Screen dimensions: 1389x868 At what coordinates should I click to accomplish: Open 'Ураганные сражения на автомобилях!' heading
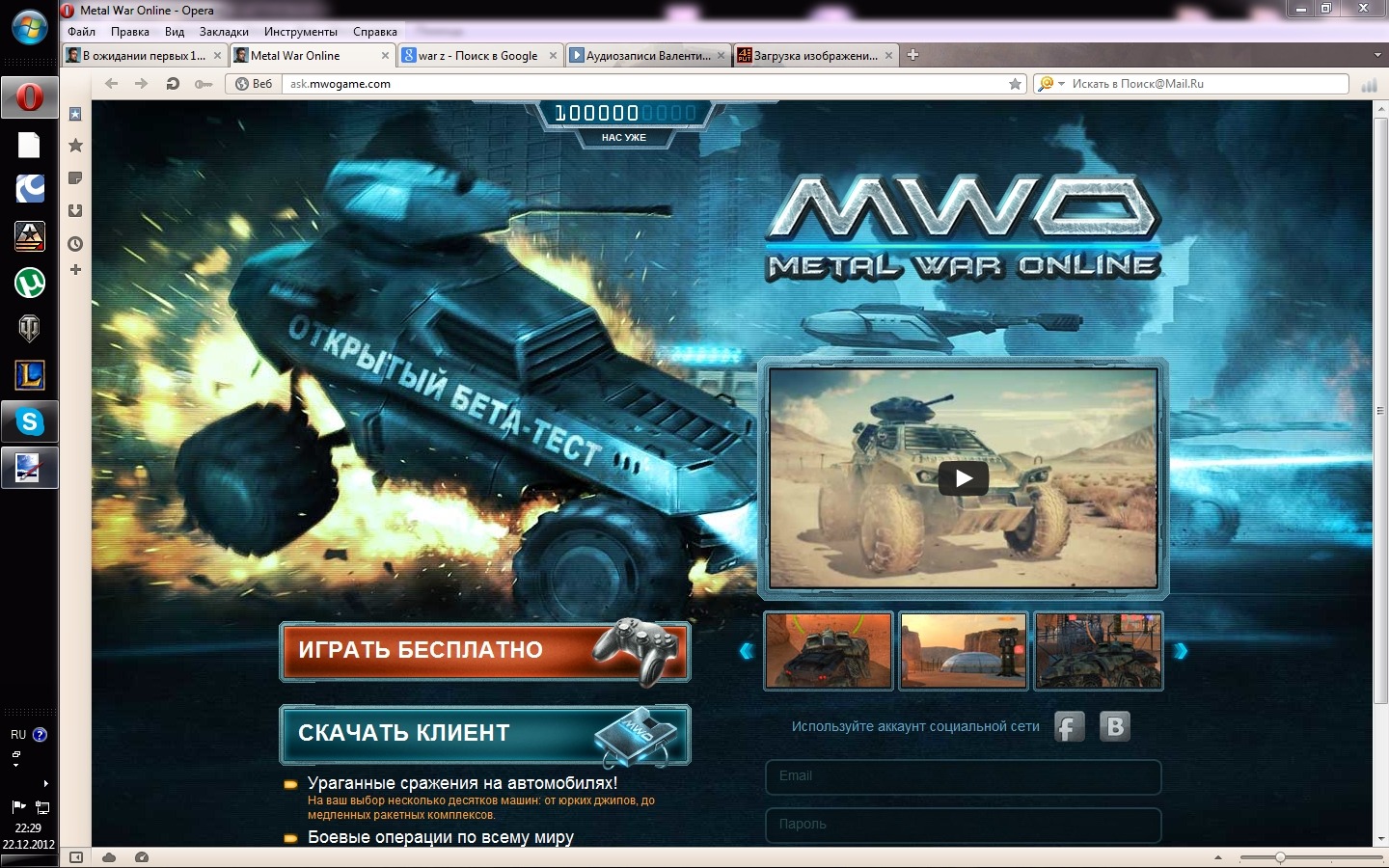point(462,783)
